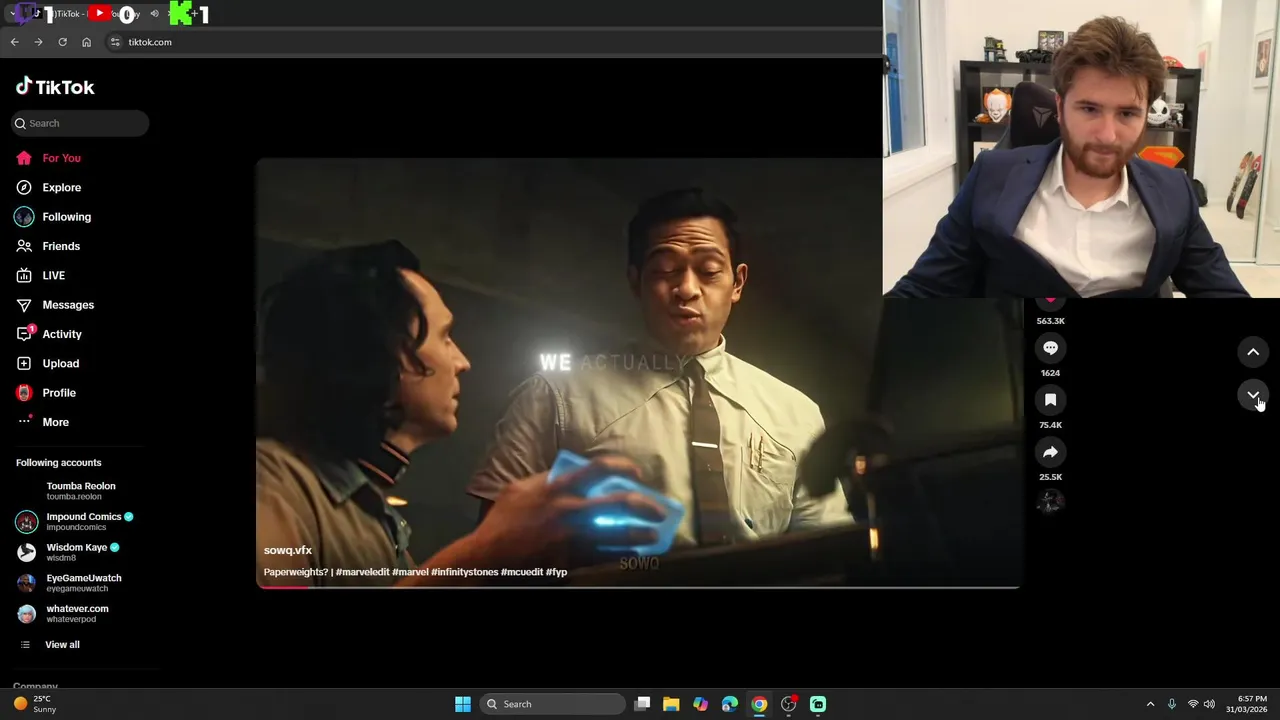This screenshot has width=1280, height=720.
Task: Bookmark the video with the save icon
Action: [1050, 400]
